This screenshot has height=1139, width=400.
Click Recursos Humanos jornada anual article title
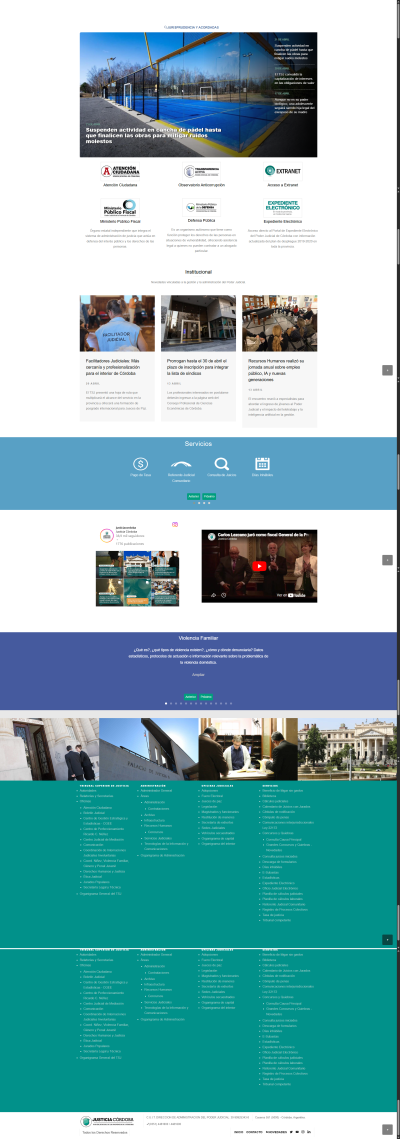click(x=279, y=367)
